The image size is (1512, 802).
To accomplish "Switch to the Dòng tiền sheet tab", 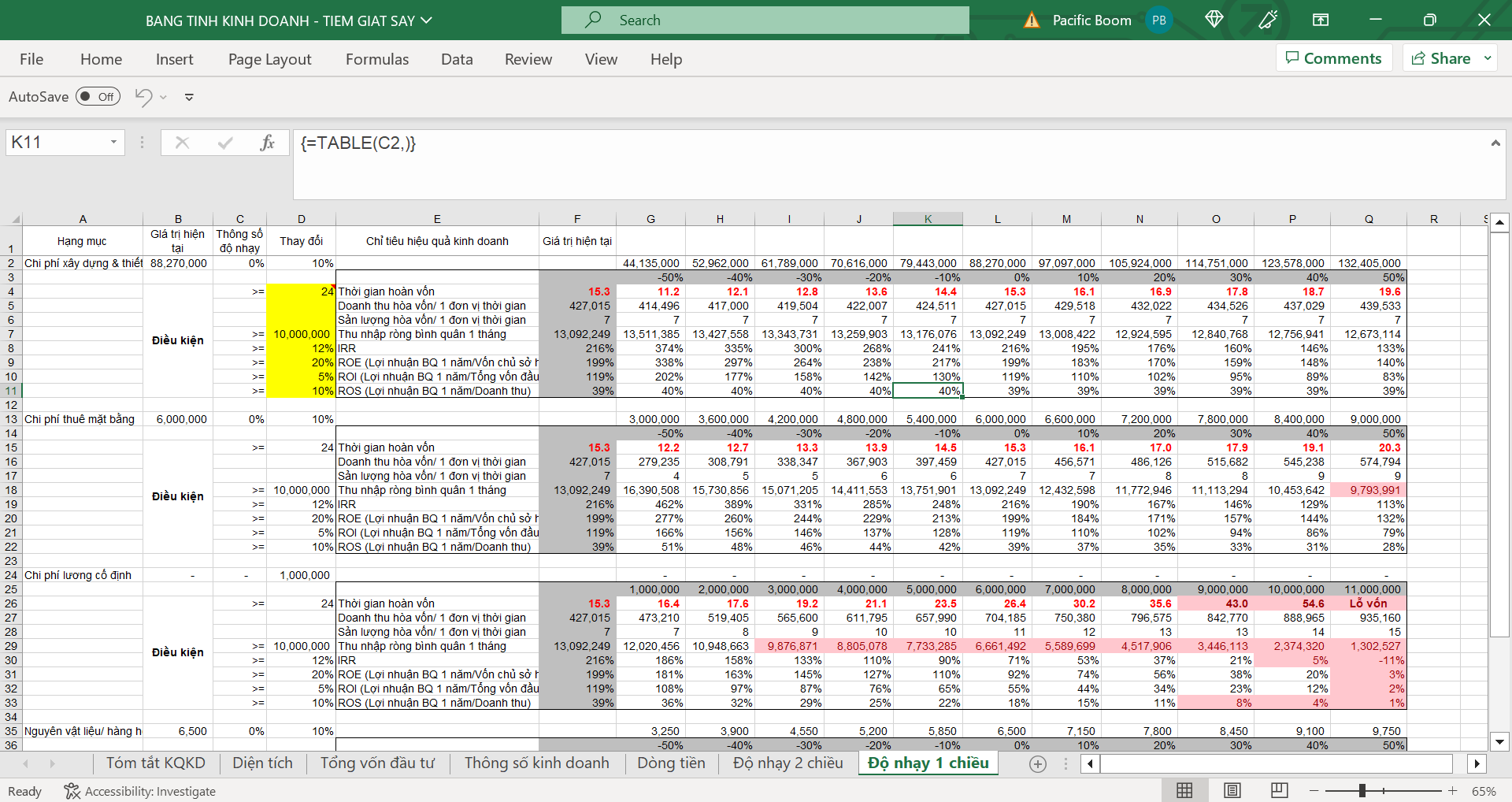I will [x=671, y=763].
